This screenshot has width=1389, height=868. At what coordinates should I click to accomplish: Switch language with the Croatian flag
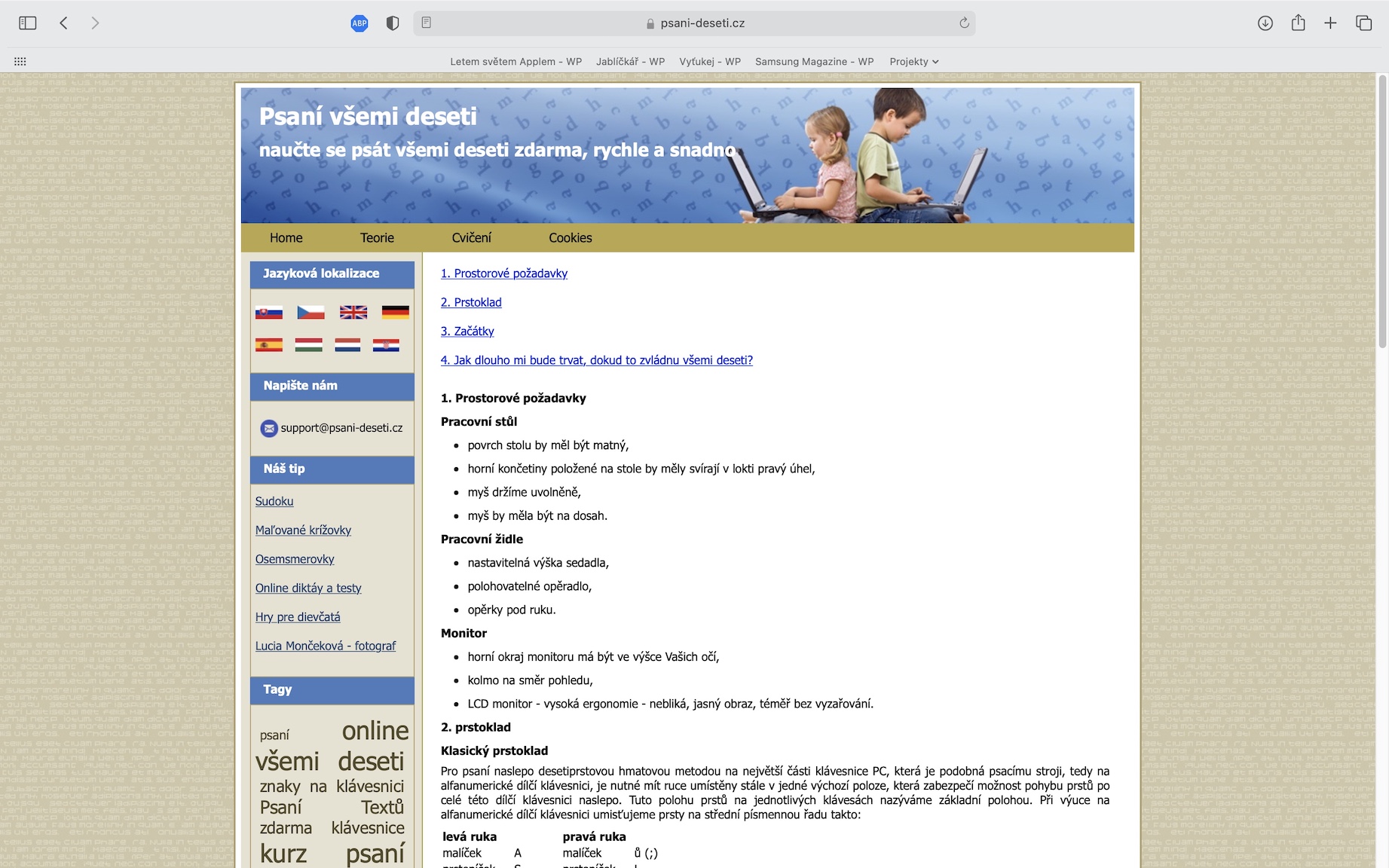point(386,345)
